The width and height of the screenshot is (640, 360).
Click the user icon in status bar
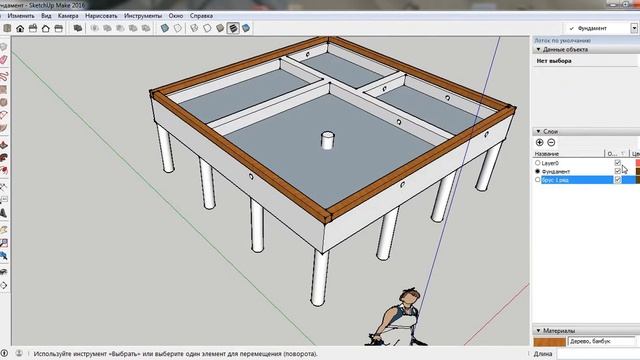19,353
